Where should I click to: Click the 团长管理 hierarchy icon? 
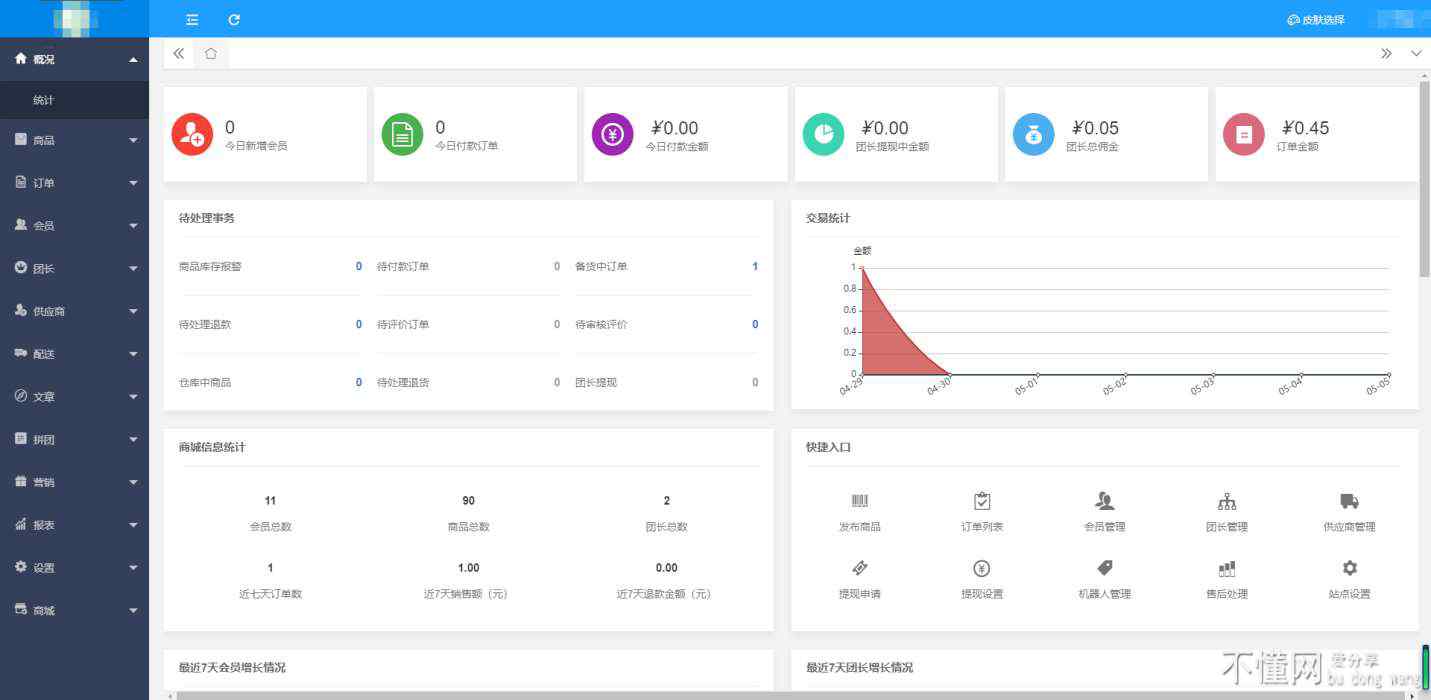tap(1226, 501)
